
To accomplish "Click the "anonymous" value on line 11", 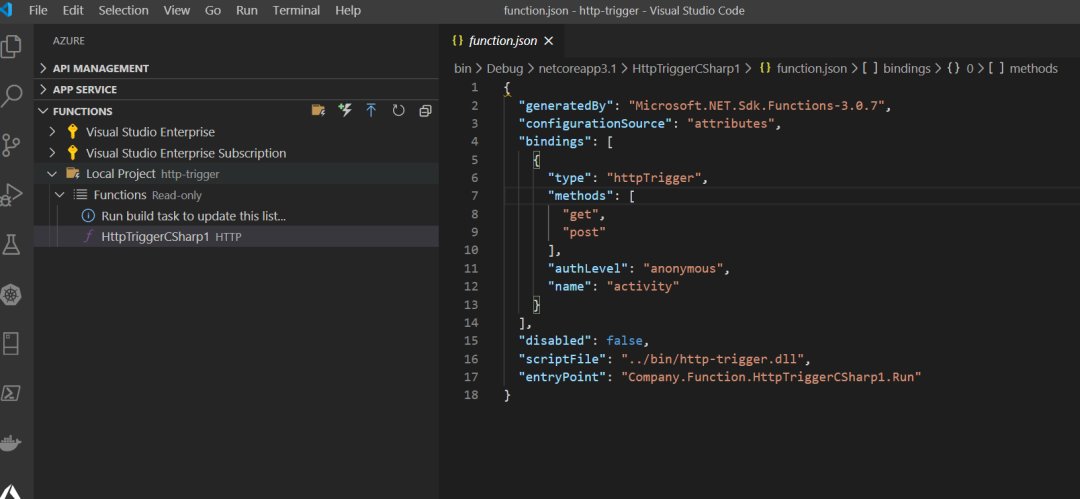I will 683,267.
